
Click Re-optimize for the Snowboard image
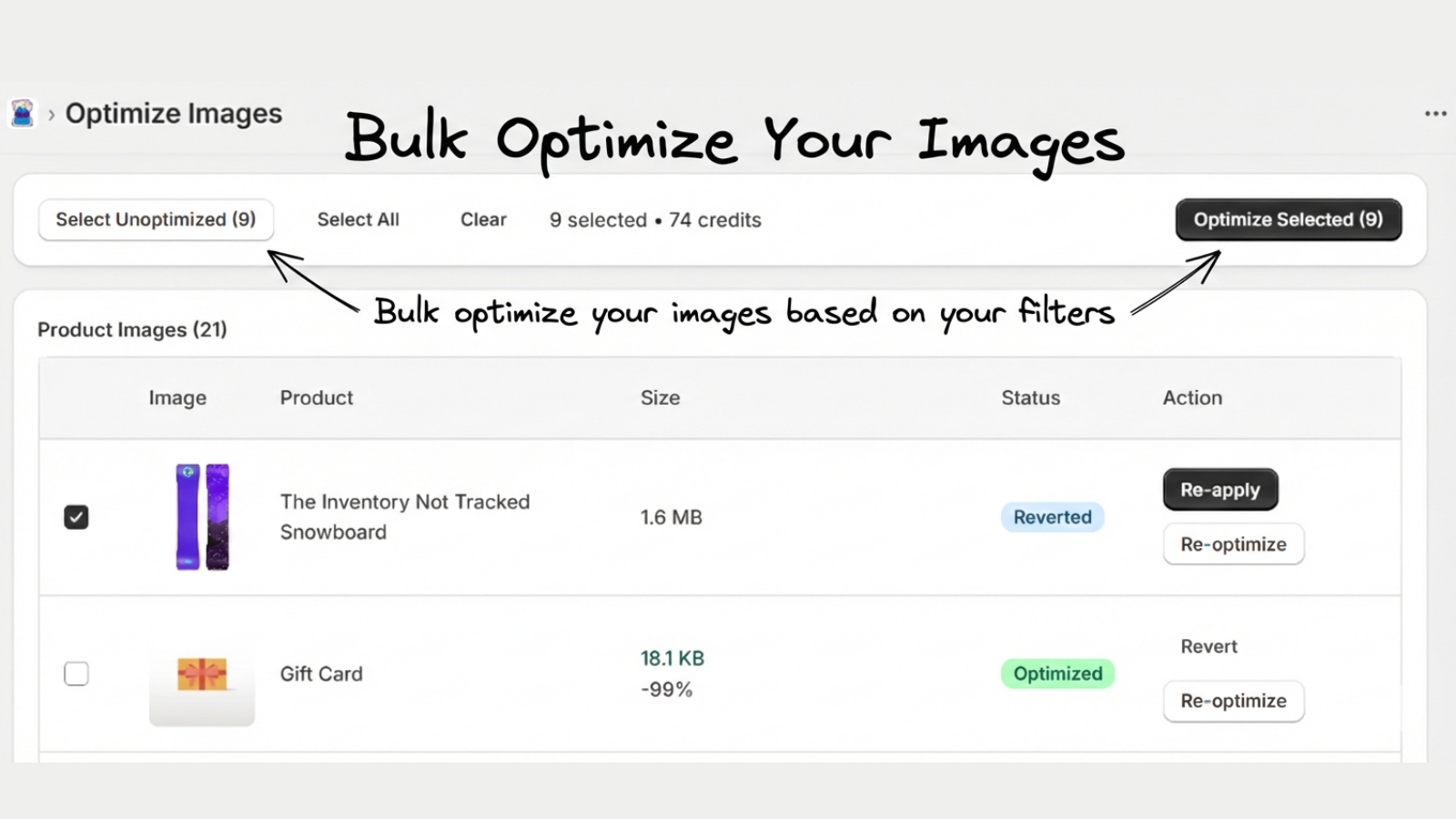coord(1233,544)
